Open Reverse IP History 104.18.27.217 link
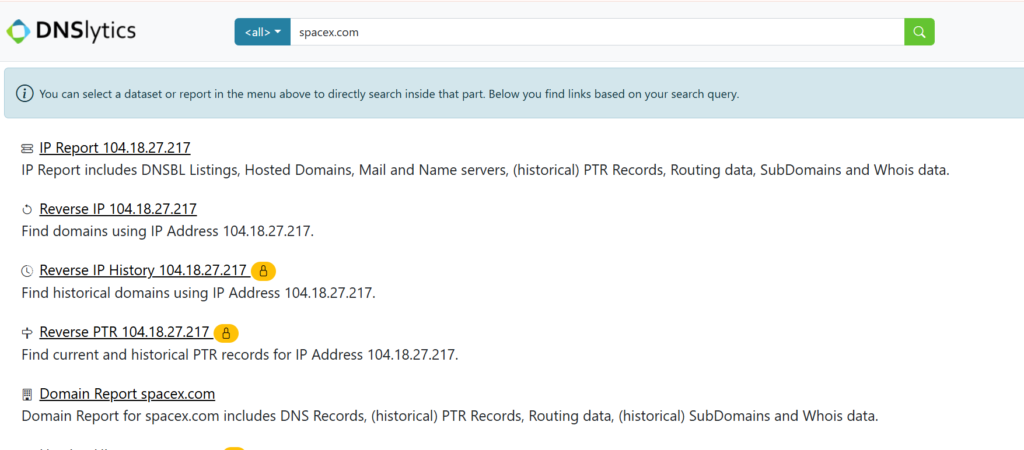This screenshot has width=1024, height=450. click(143, 270)
